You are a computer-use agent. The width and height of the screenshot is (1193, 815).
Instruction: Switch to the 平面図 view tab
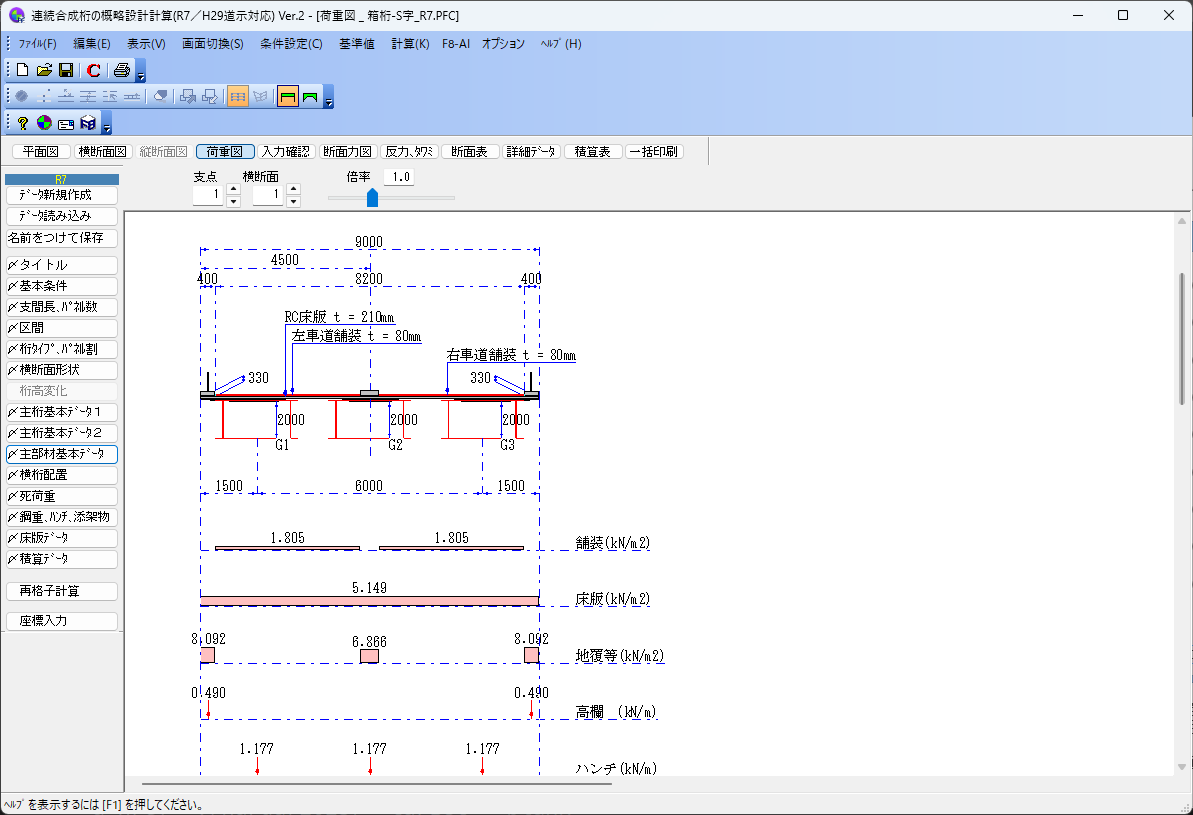click(x=41, y=151)
